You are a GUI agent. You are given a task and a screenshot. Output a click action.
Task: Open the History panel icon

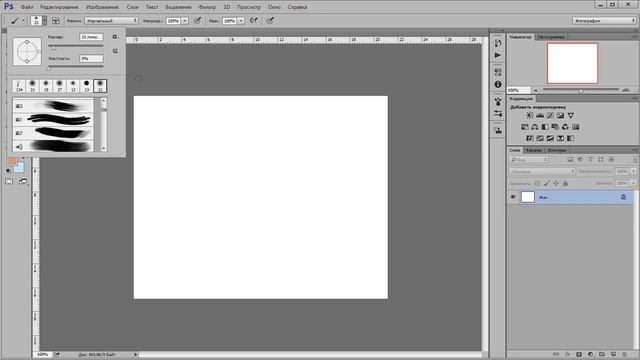[x=498, y=43]
